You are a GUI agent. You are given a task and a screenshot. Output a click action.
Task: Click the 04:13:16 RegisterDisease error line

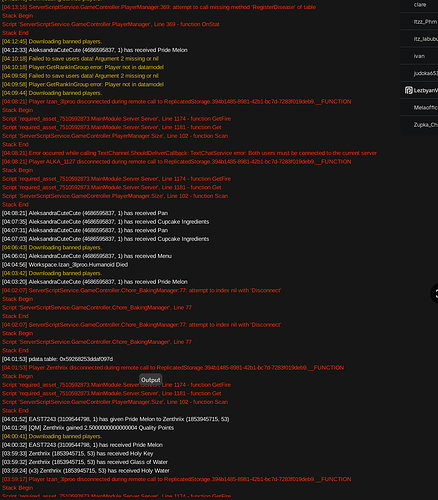(x=159, y=7)
